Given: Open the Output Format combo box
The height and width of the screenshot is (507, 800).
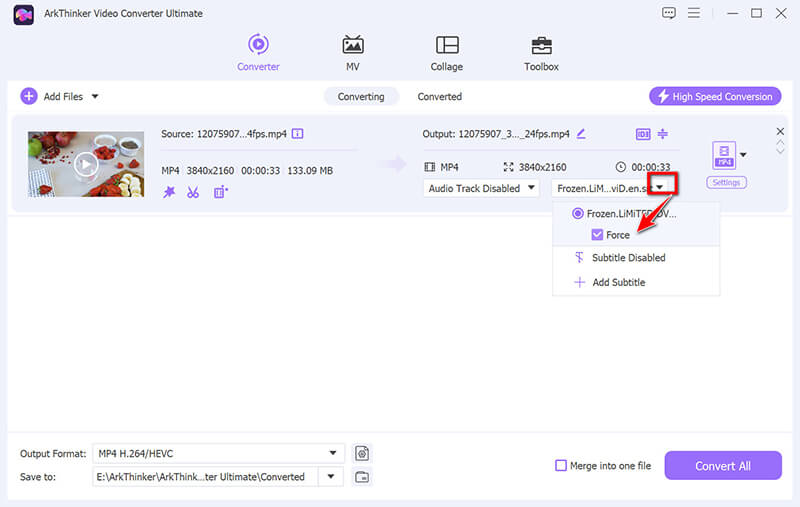Looking at the screenshot, I should click(x=218, y=453).
